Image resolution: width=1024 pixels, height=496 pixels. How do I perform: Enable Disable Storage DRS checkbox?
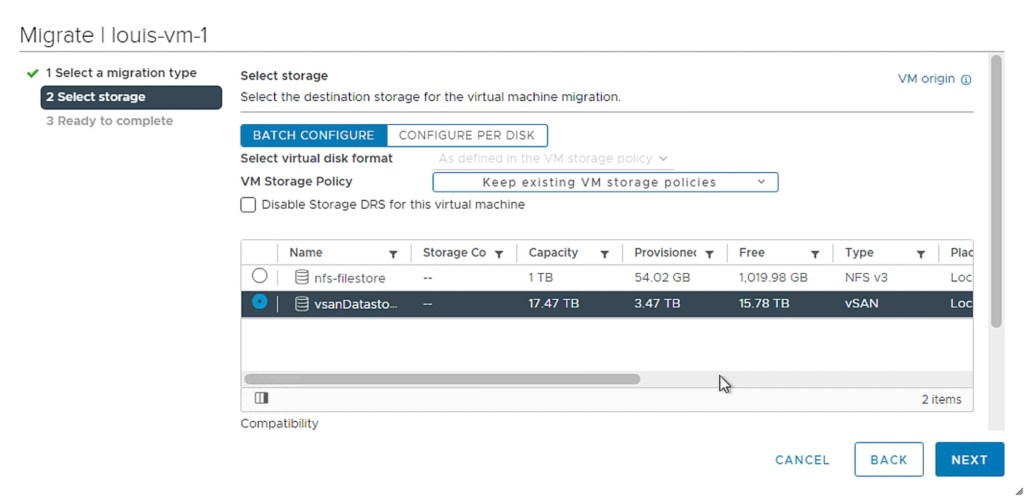coord(248,205)
